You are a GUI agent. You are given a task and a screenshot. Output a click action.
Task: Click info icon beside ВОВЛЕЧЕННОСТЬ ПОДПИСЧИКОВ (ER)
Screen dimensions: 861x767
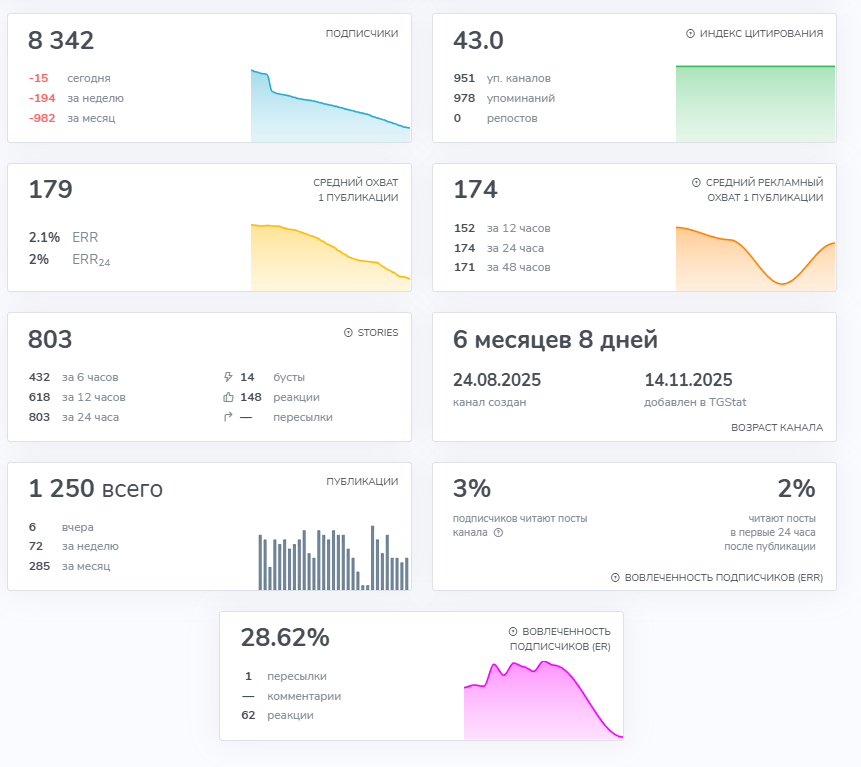pyautogui.click(x=513, y=631)
